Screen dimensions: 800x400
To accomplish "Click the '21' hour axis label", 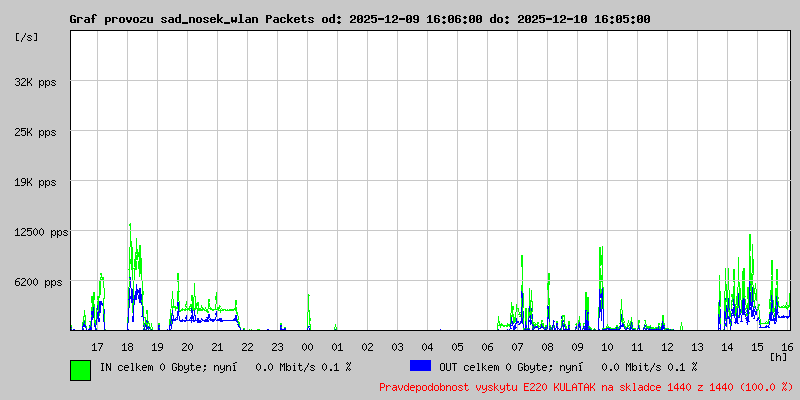I will click(217, 347).
